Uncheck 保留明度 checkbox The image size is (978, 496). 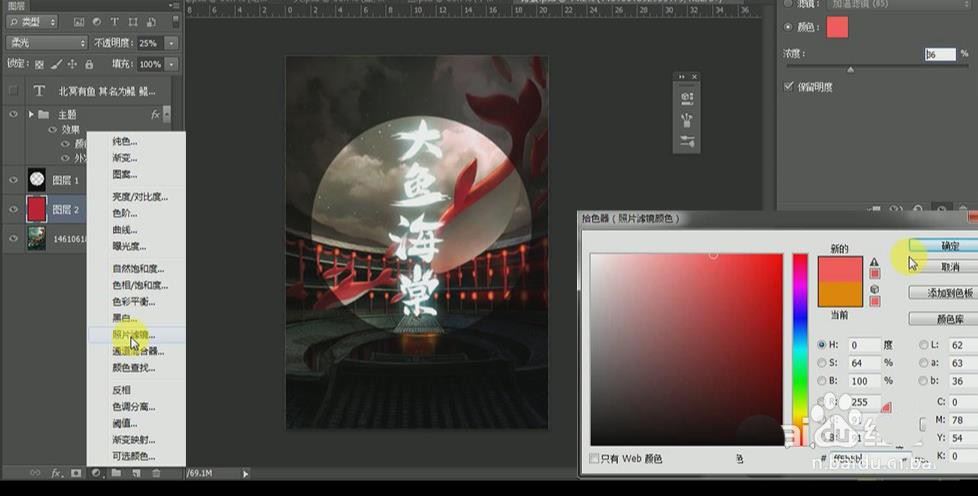click(789, 87)
